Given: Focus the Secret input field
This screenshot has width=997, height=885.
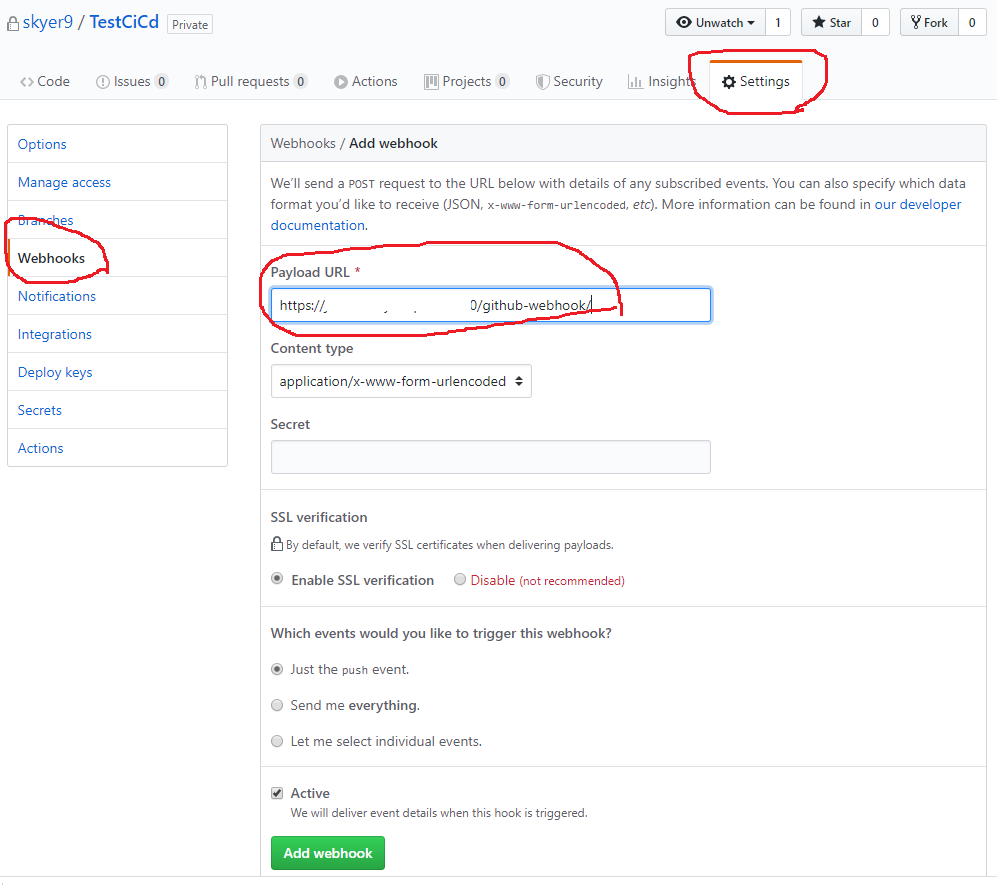Looking at the screenshot, I should tap(491, 457).
